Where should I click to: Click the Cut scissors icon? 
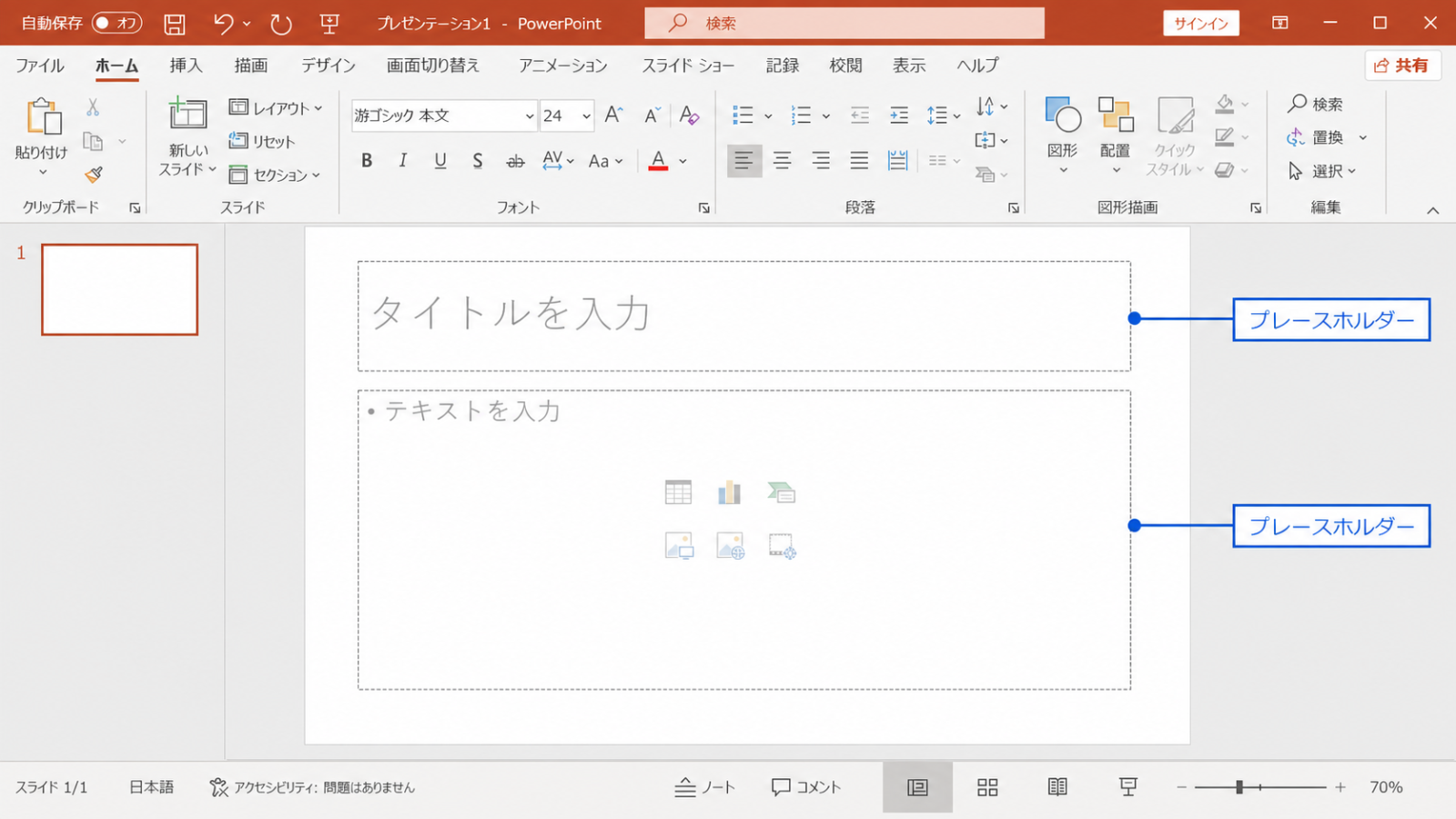[93, 107]
